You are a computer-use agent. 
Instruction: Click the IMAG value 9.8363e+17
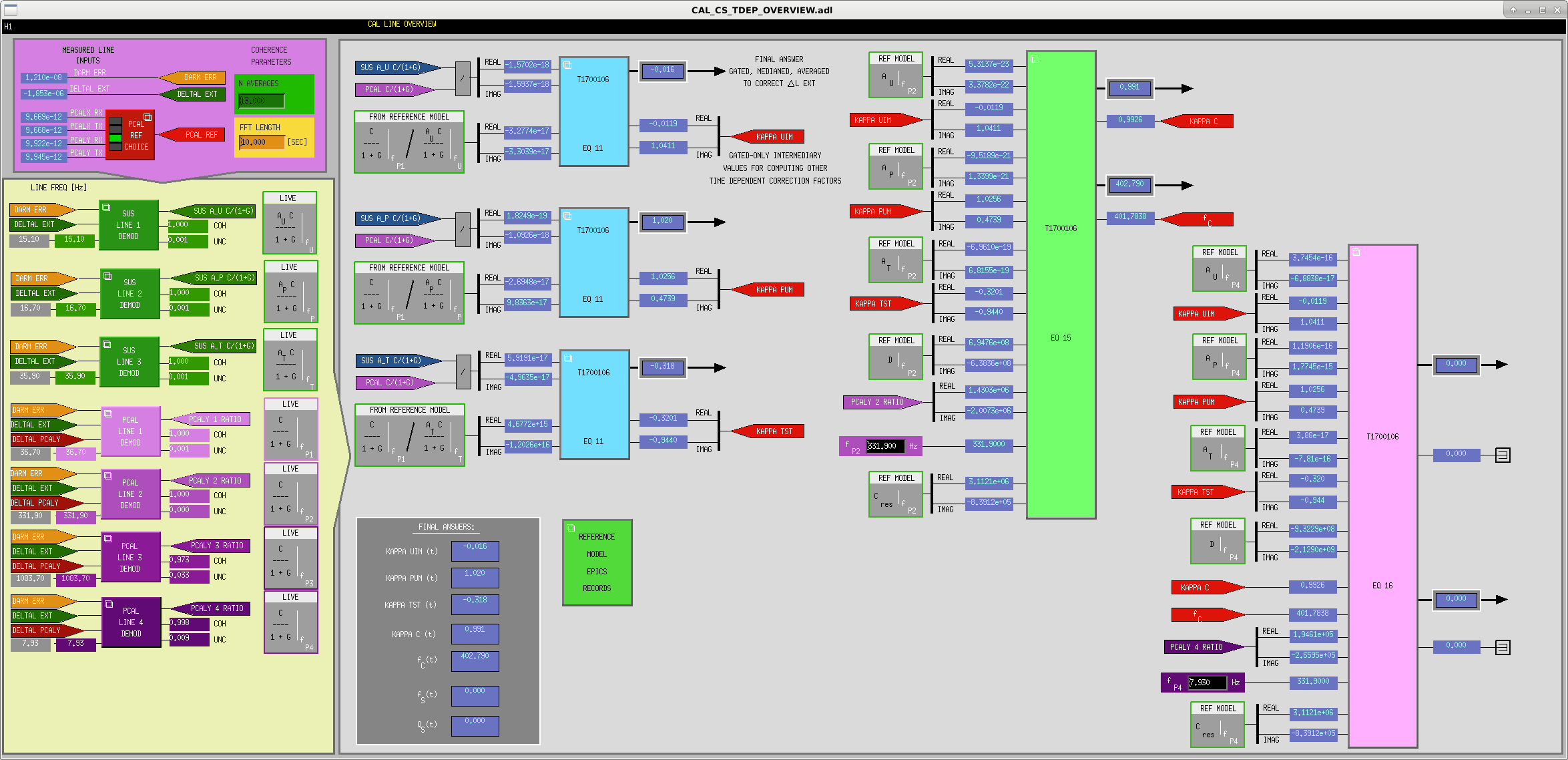point(528,303)
